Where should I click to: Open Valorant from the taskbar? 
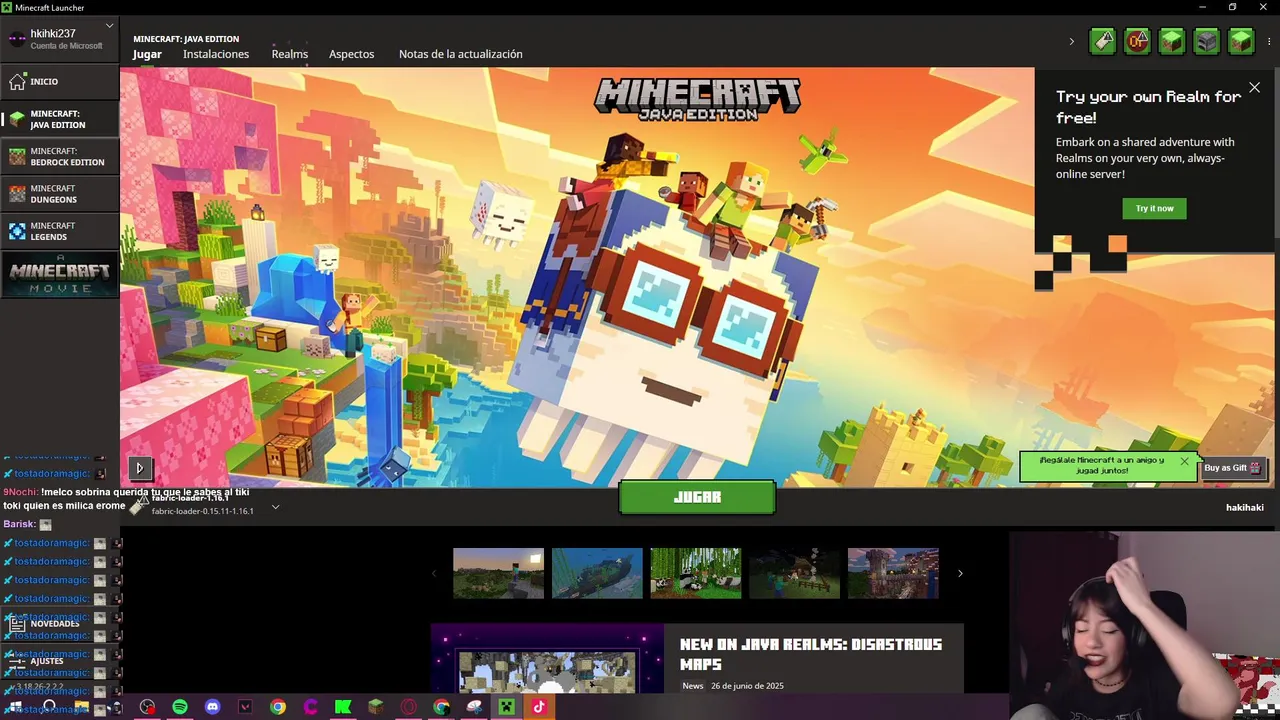tap(245, 707)
